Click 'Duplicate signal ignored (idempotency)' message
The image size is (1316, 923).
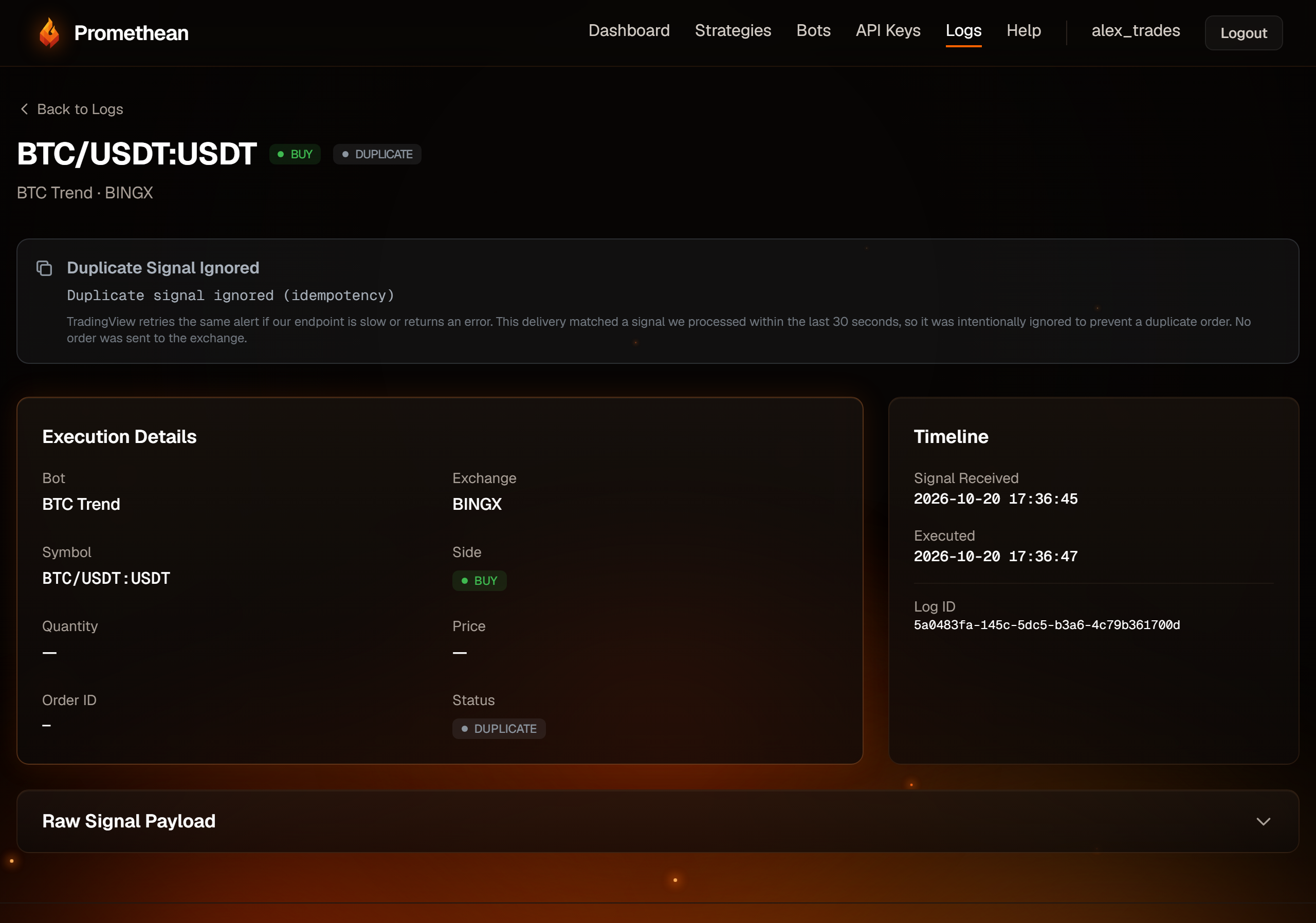[230, 295]
